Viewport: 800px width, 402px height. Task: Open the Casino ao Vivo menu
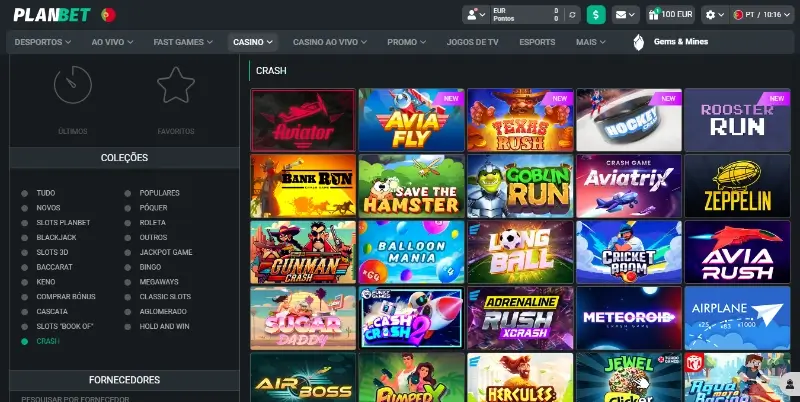point(329,42)
